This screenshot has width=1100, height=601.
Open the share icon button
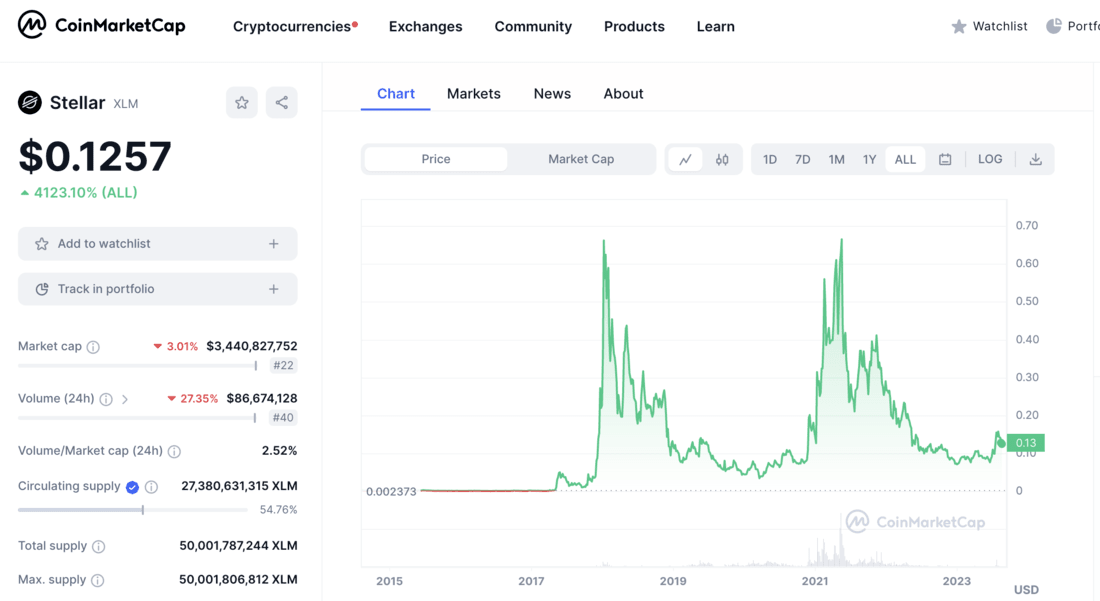pos(281,103)
